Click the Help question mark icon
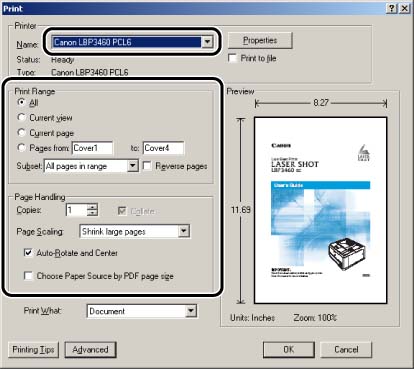Viewport: 414px width, 369px height. 392,8
